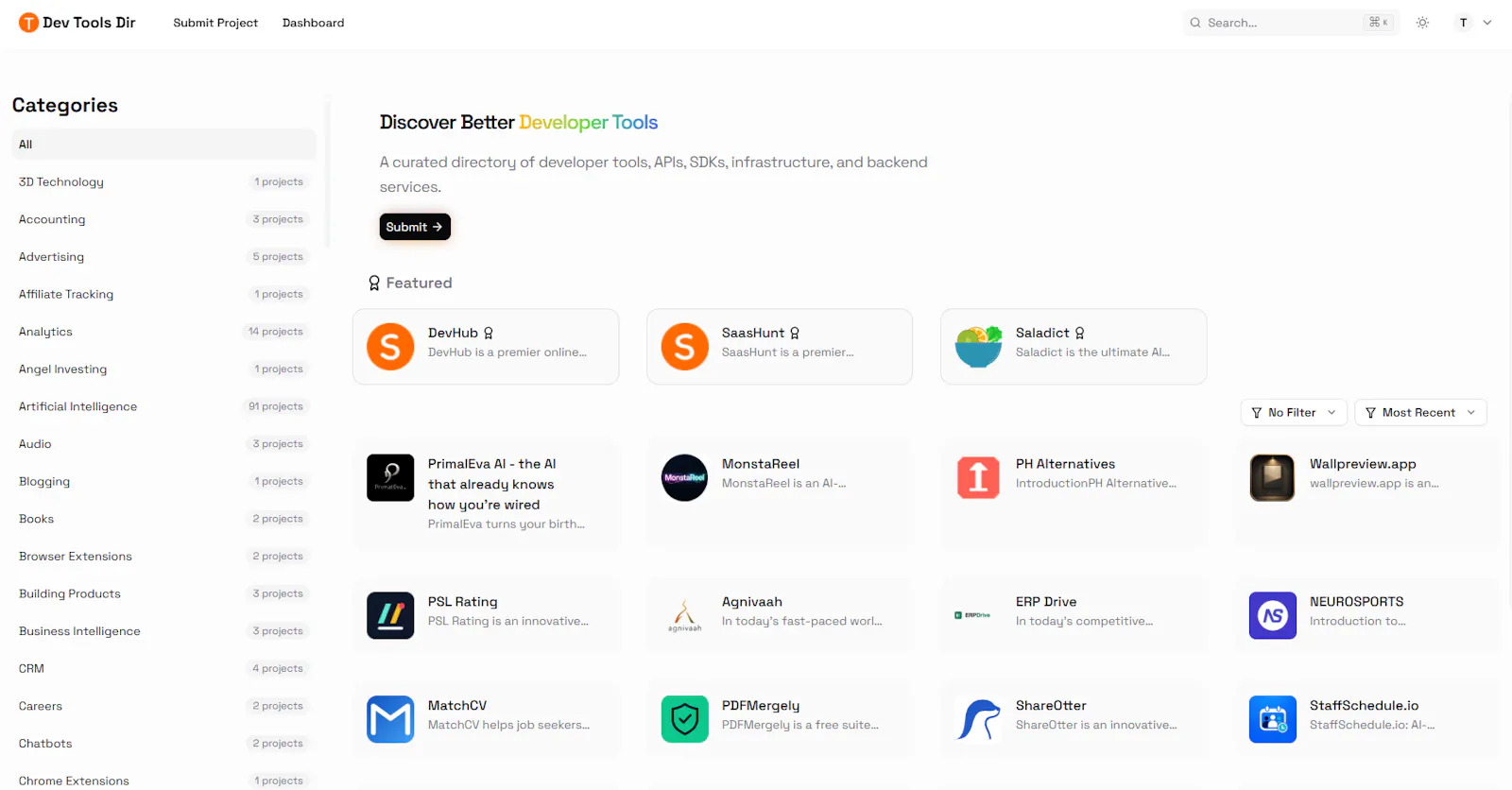This screenshot has width=1512, height=790.
Task: Click the featured badge beside Saladict
Action: (x=1080, y=333)
